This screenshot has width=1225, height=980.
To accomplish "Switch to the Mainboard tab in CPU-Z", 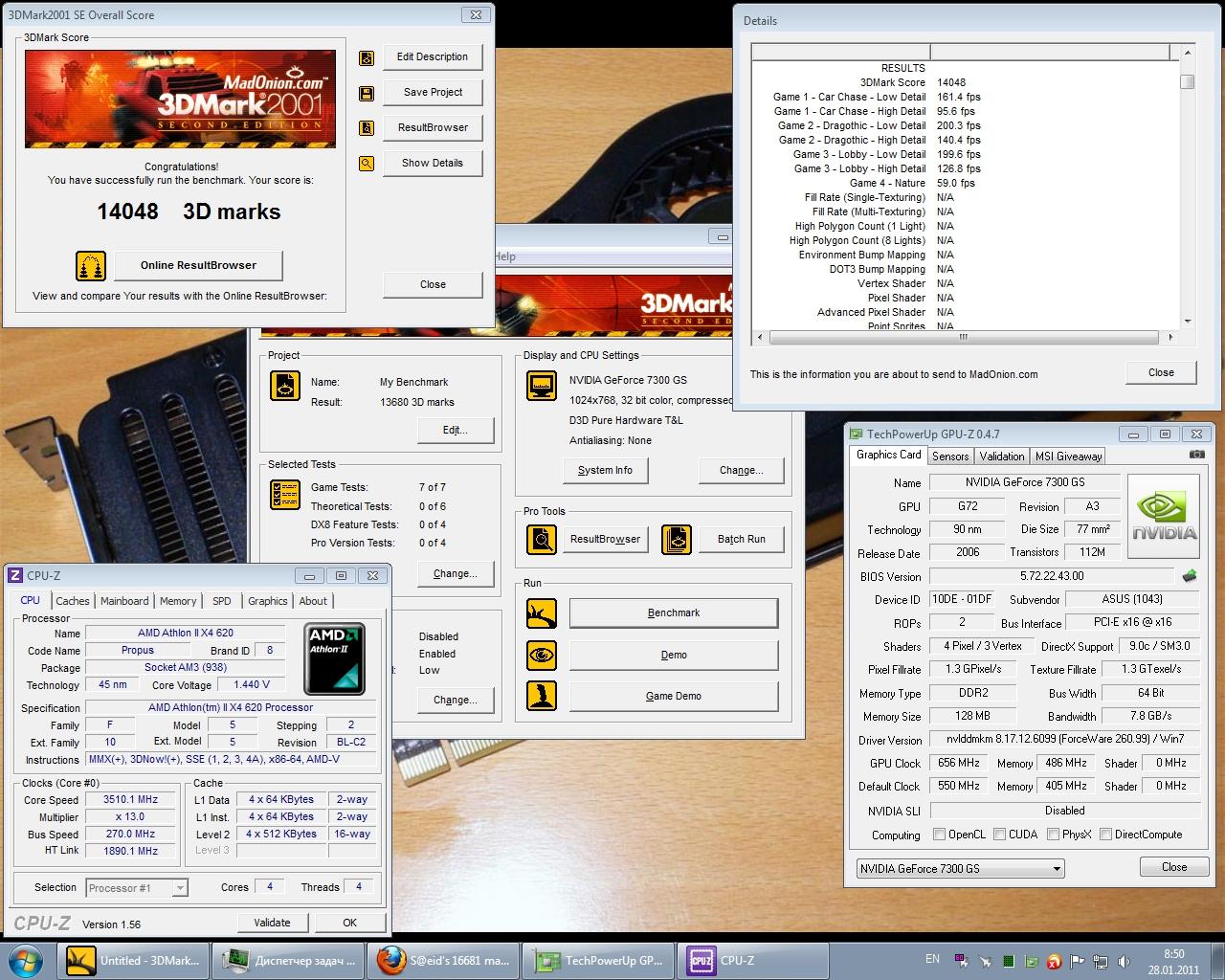I will pos(124,601).
